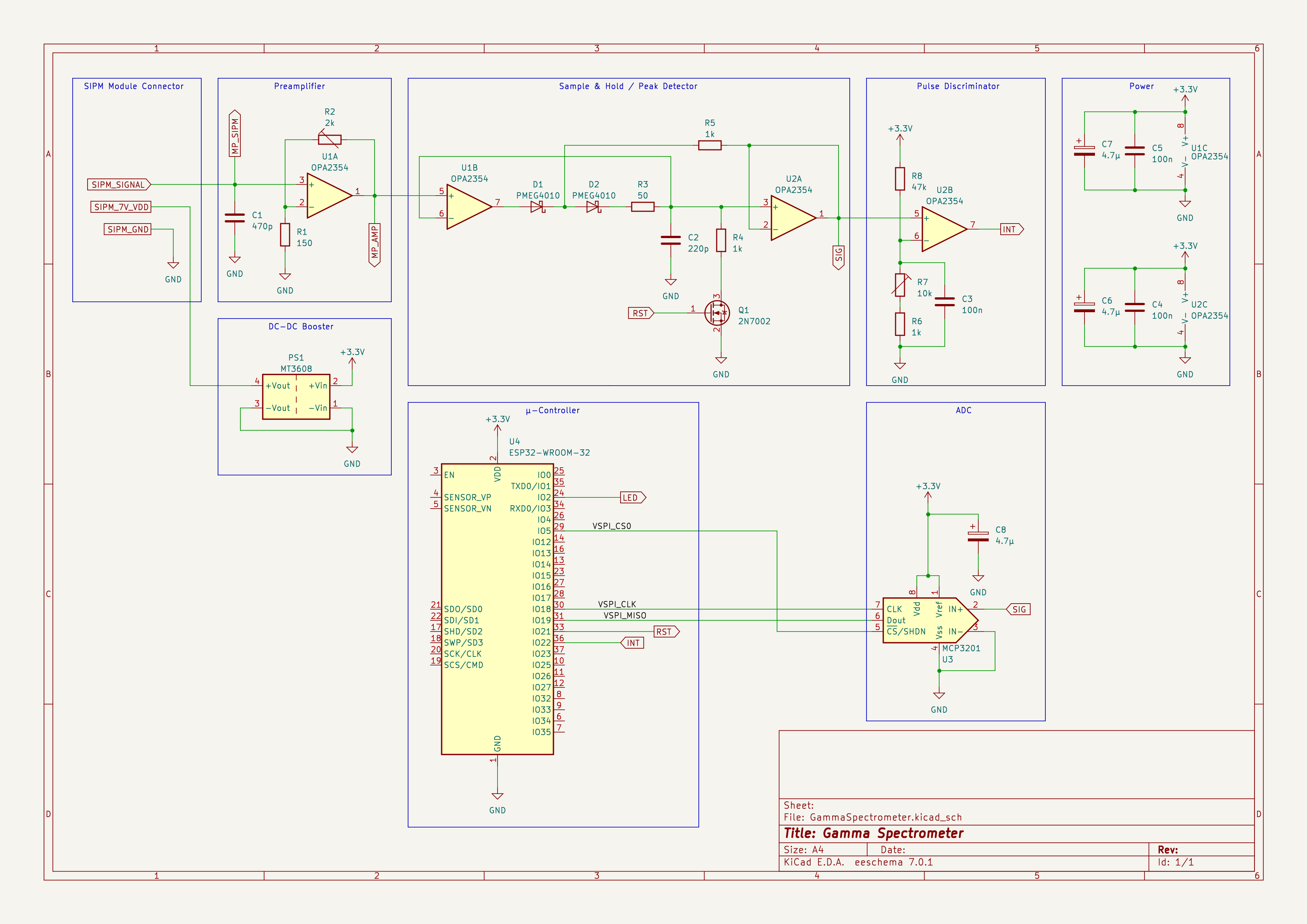Click the RST label on ESP32 IO21
1307x924 pixels.
666,632
